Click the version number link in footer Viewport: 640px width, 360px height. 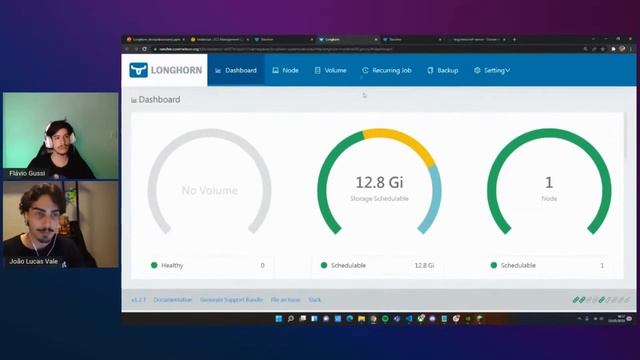(x=138, y=300)
